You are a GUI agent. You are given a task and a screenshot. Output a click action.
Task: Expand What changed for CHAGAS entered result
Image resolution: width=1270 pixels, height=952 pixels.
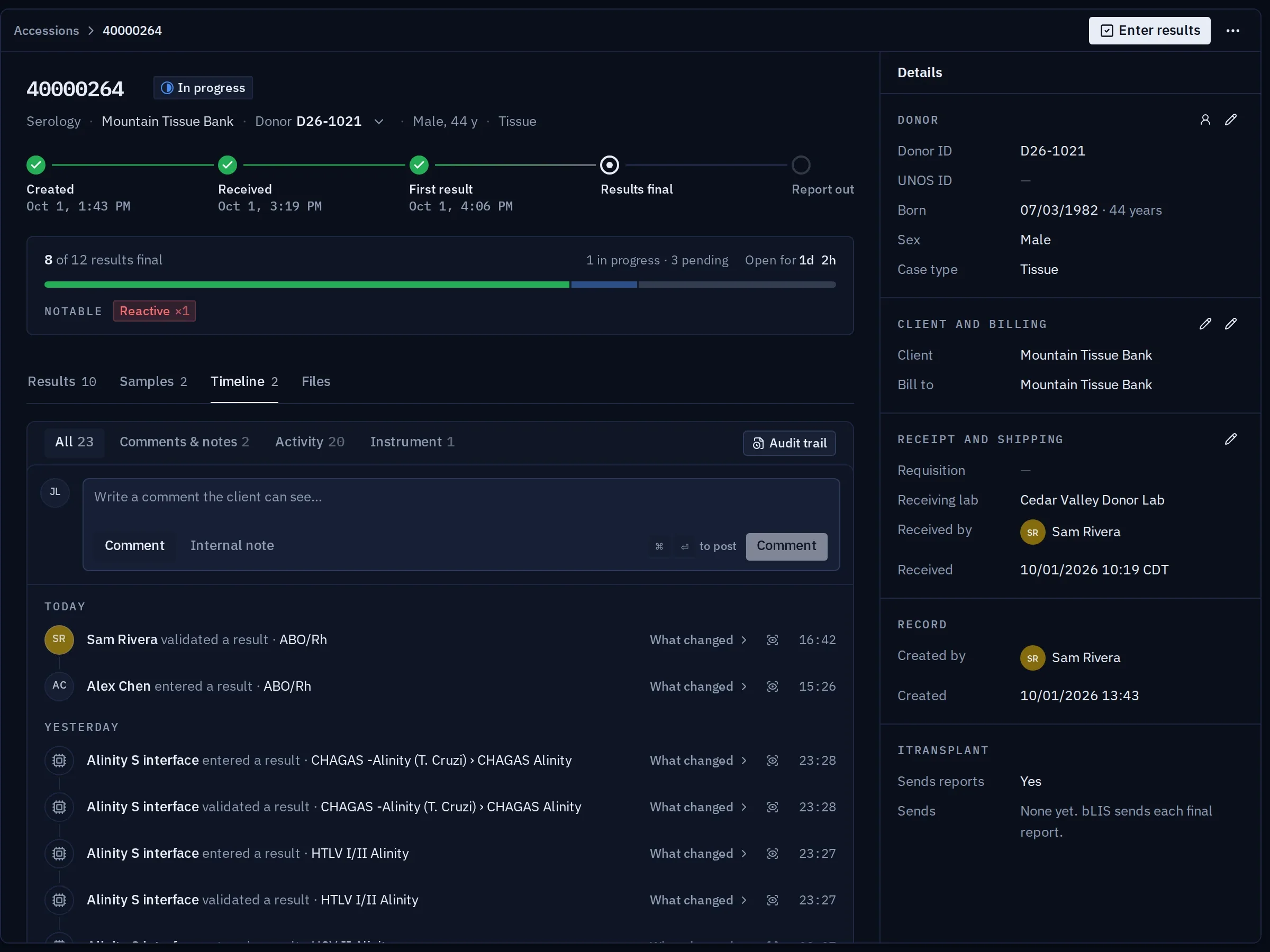click(x=698, y=761)
